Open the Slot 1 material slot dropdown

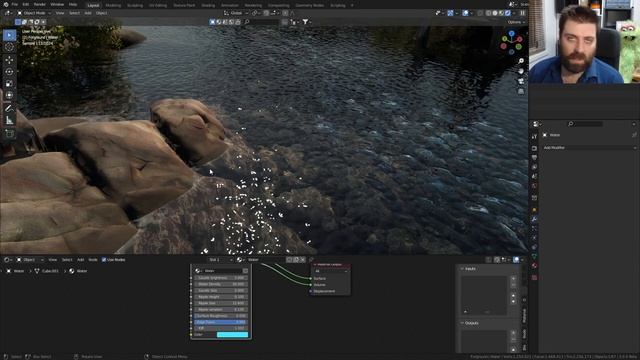220,260
